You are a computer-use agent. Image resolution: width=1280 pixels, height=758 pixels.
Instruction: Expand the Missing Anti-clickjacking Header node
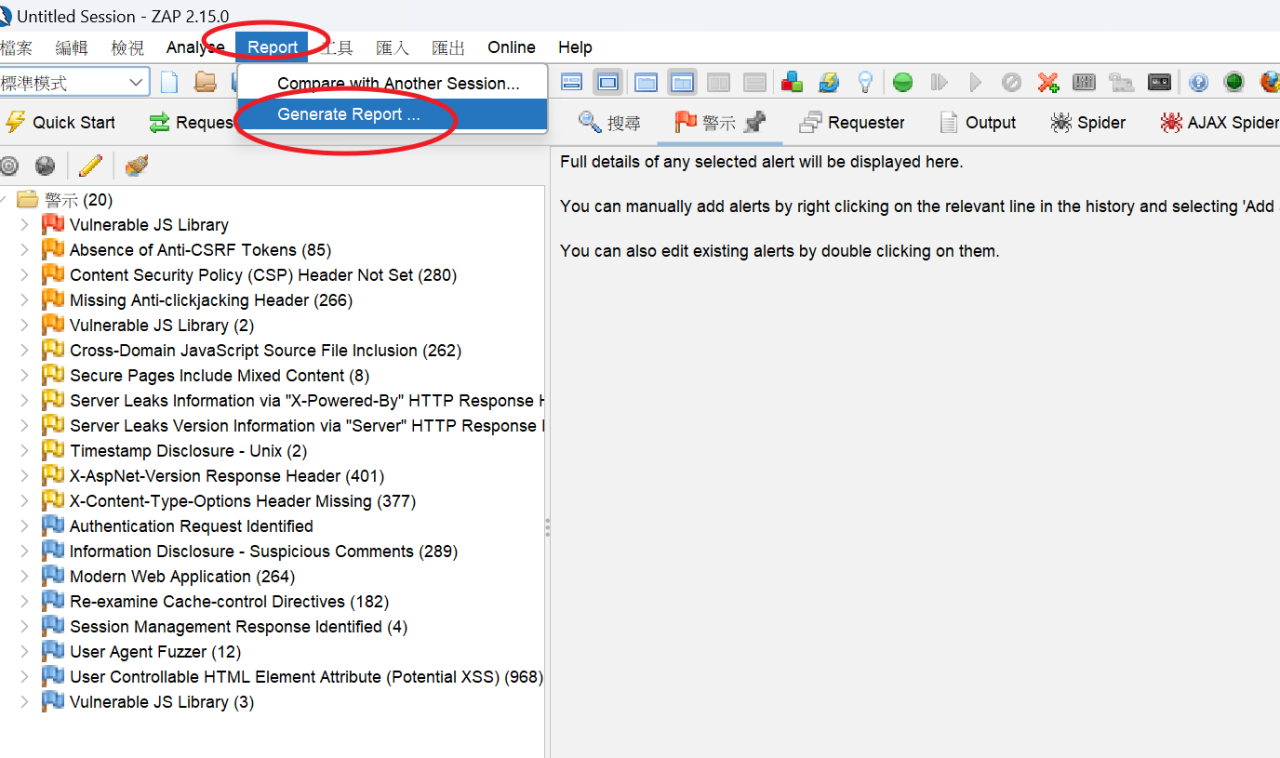coord(25,300)
